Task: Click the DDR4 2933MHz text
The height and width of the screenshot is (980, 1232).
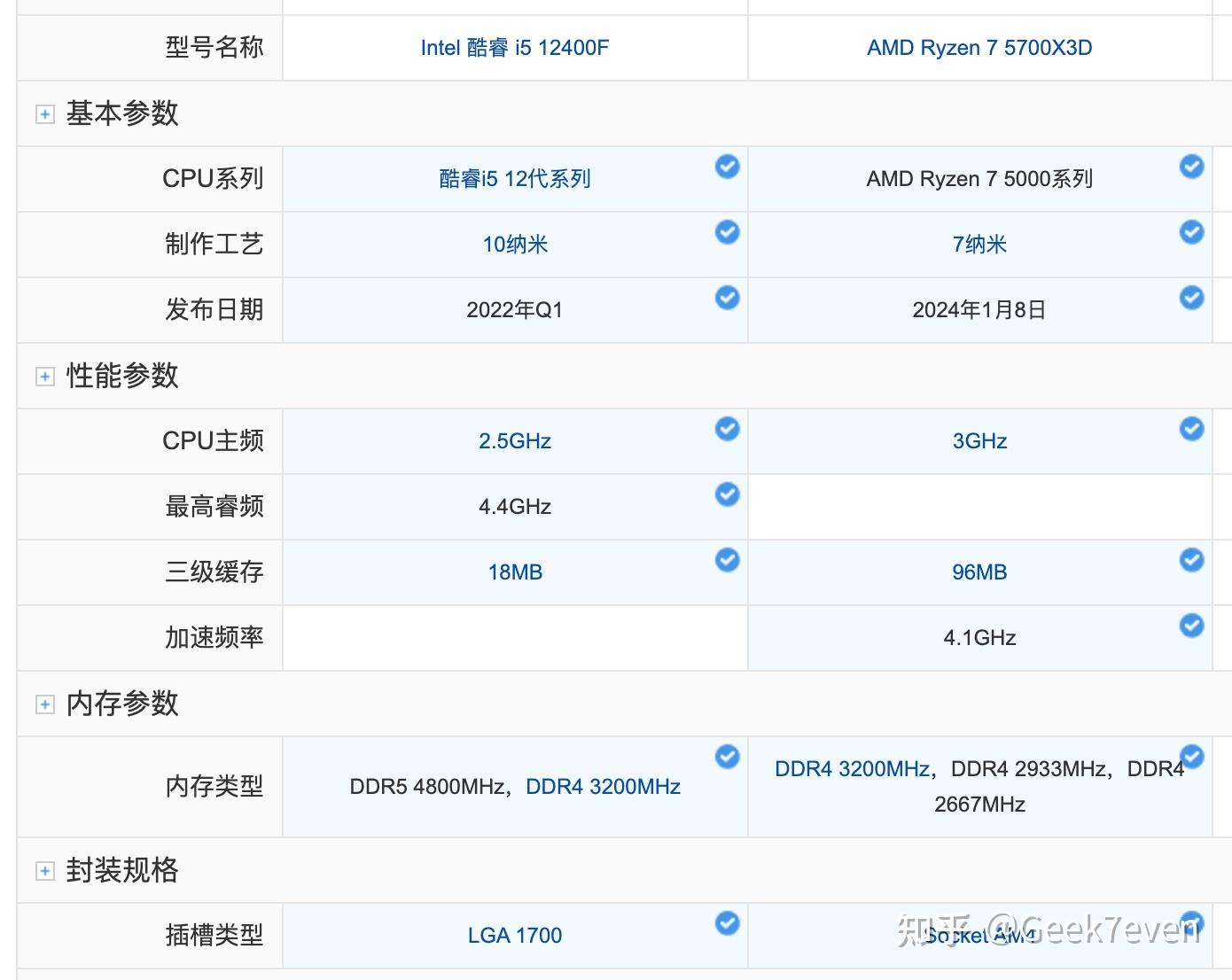Action: tap(1028, 769)
